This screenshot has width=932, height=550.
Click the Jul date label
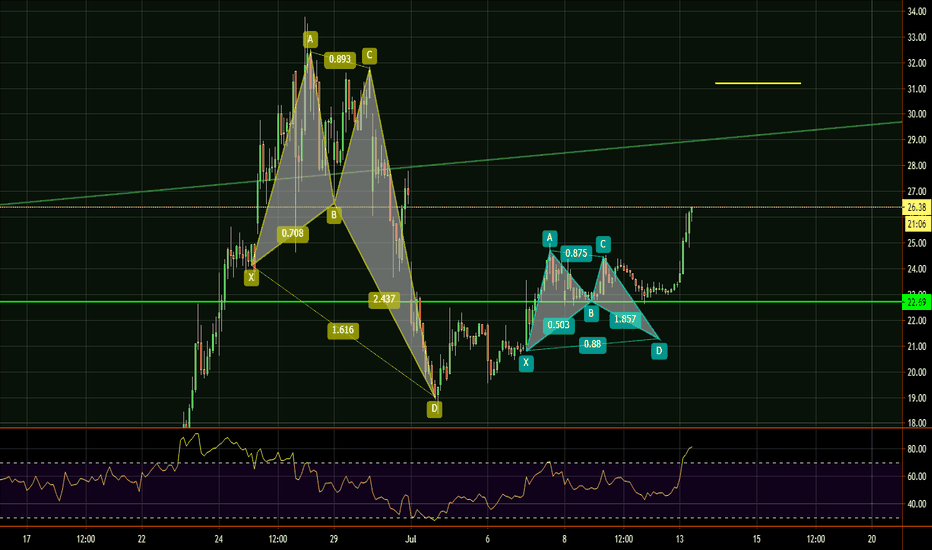pyautogui.click(x=411, y=539)
